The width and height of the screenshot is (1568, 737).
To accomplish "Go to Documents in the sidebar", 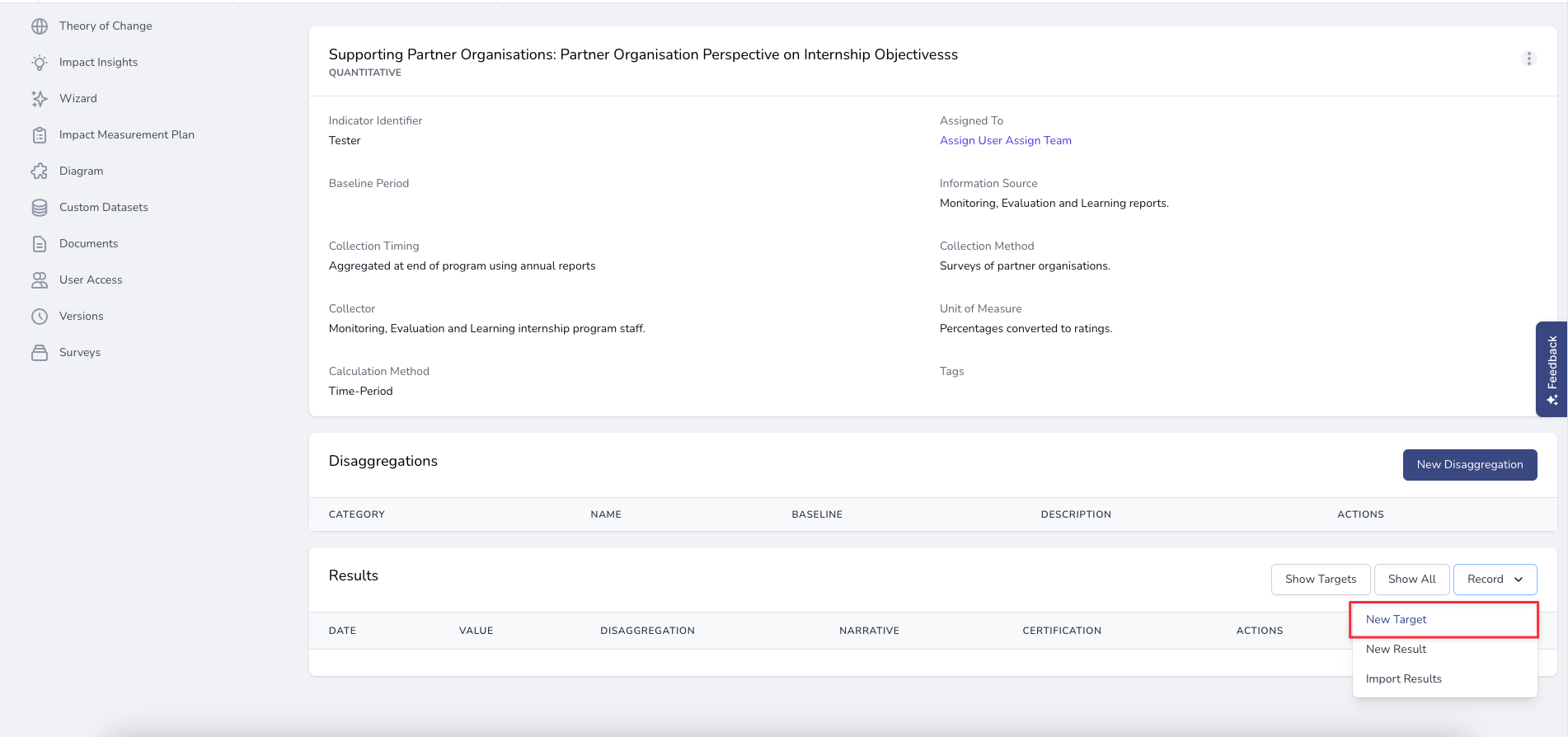I will point(88,243).
